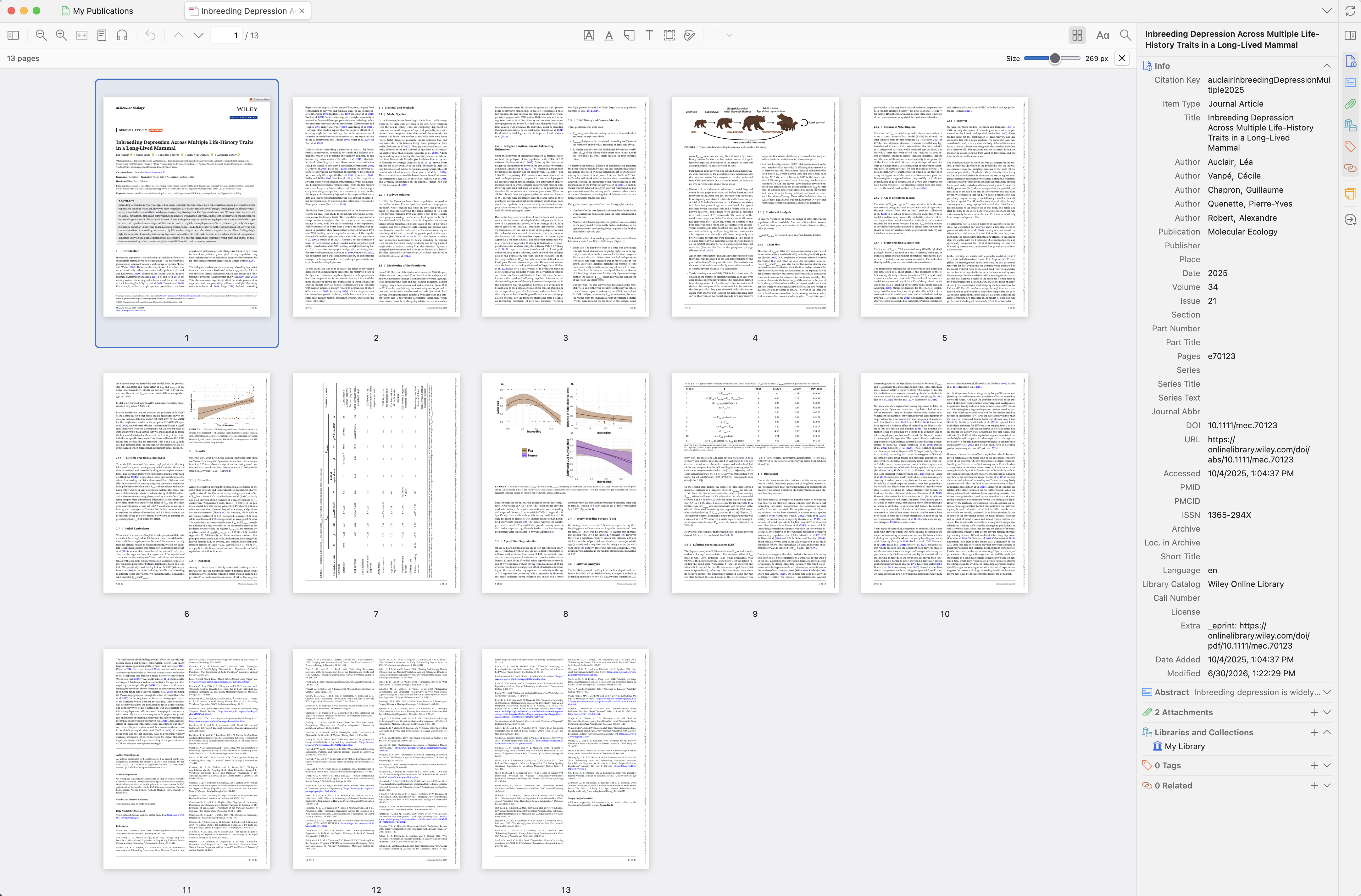
Task: Toggle the right item pane
Action: [x=1350, y=36]
